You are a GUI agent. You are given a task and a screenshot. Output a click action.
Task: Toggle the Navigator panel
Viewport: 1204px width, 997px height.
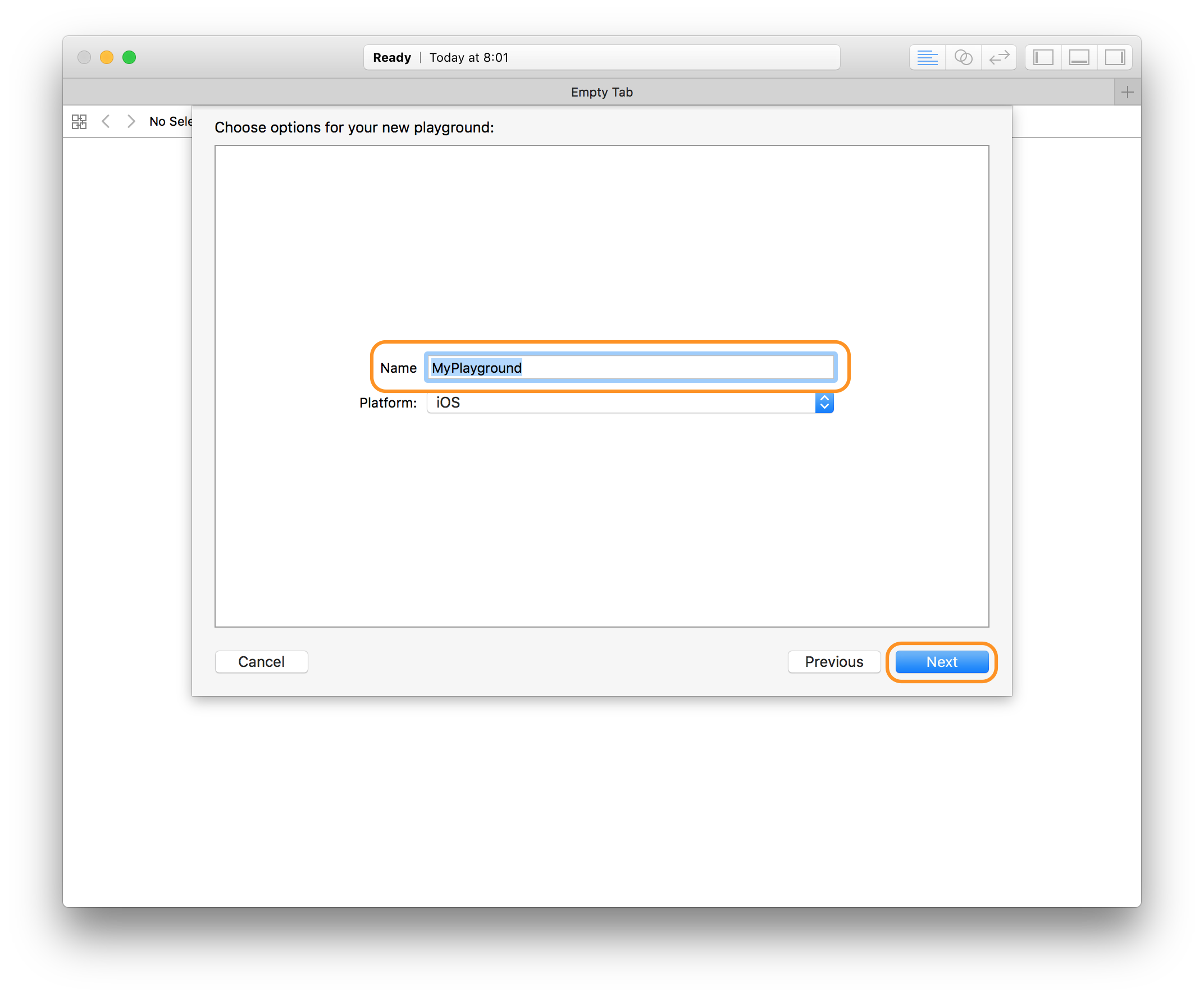point(1043,57)
